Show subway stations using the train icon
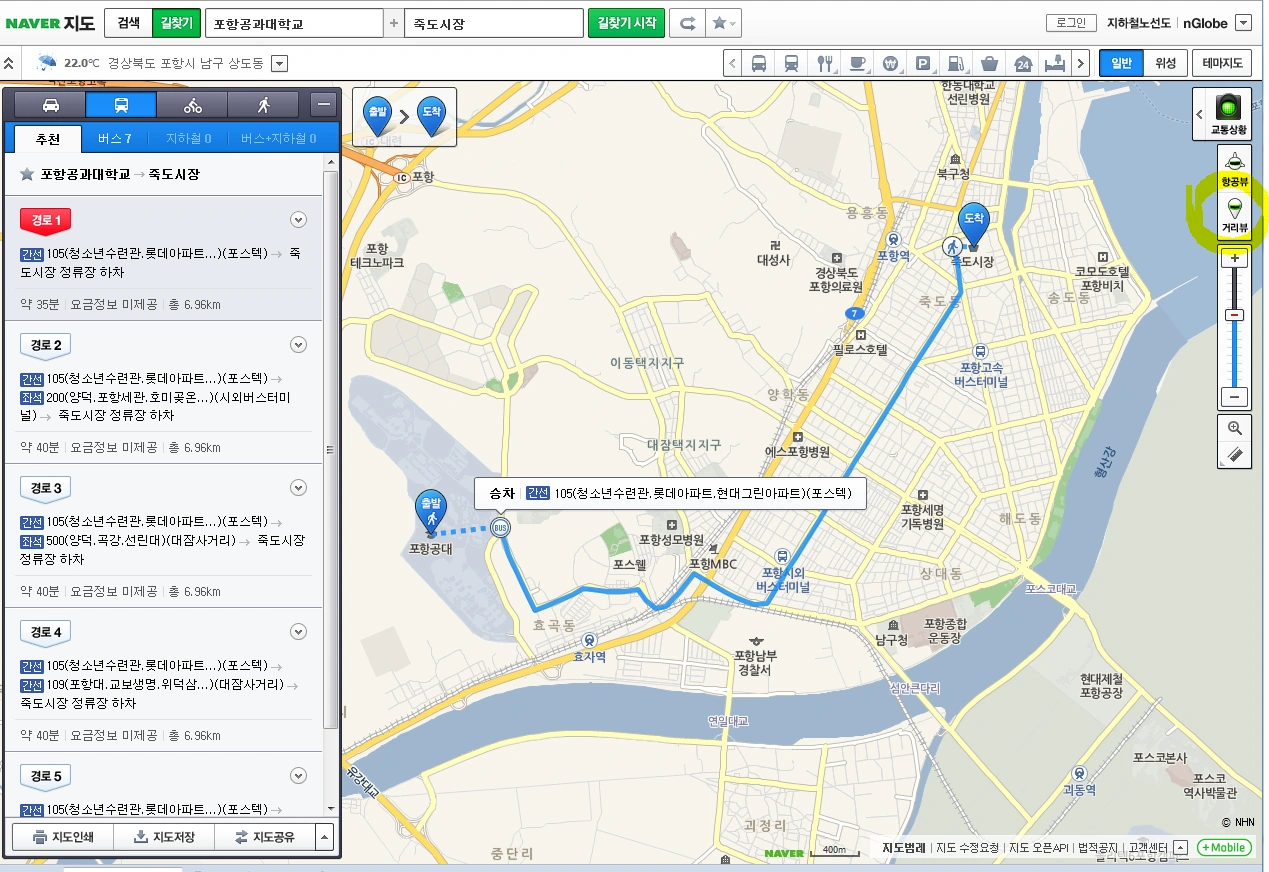The image size is (1269, 872). (x=792, y=64)
